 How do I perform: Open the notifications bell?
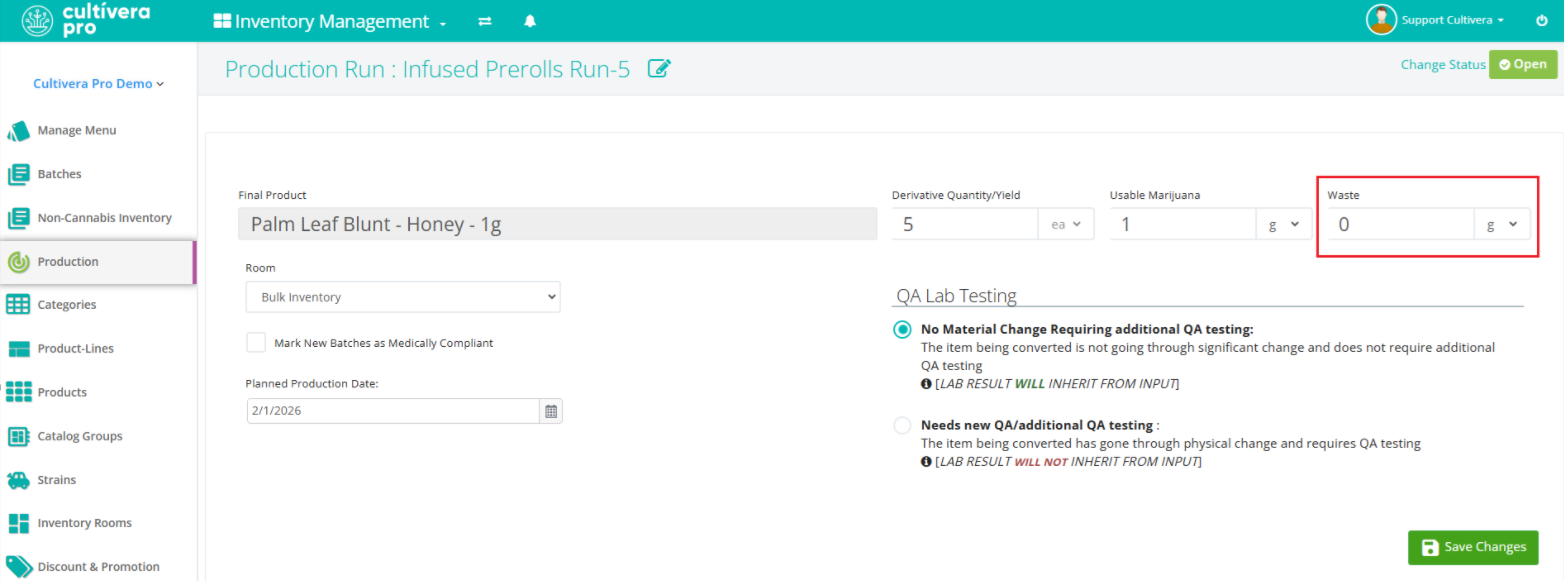point(530,21)
